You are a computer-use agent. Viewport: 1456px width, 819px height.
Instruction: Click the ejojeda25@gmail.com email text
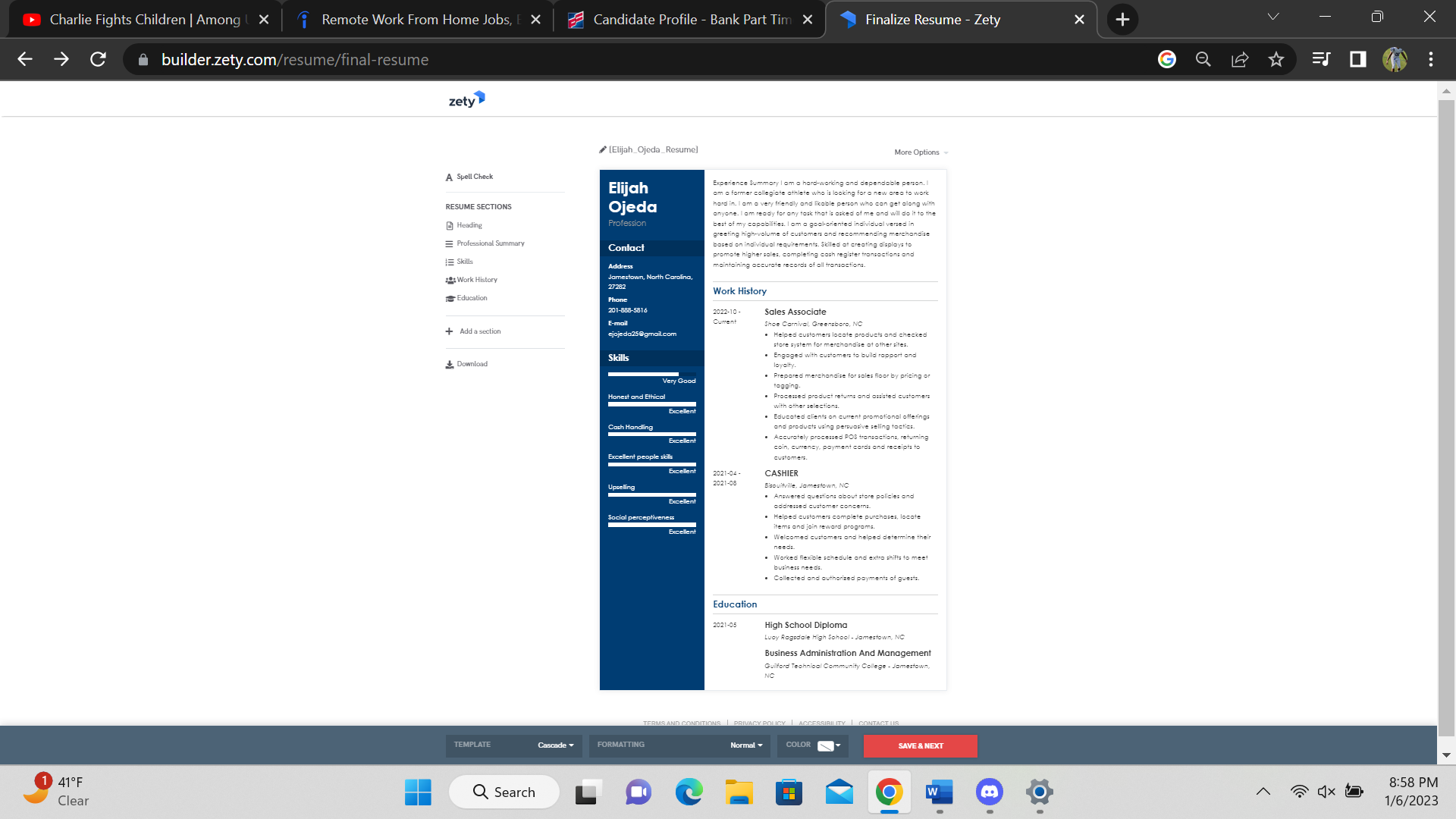coord(642,334)
